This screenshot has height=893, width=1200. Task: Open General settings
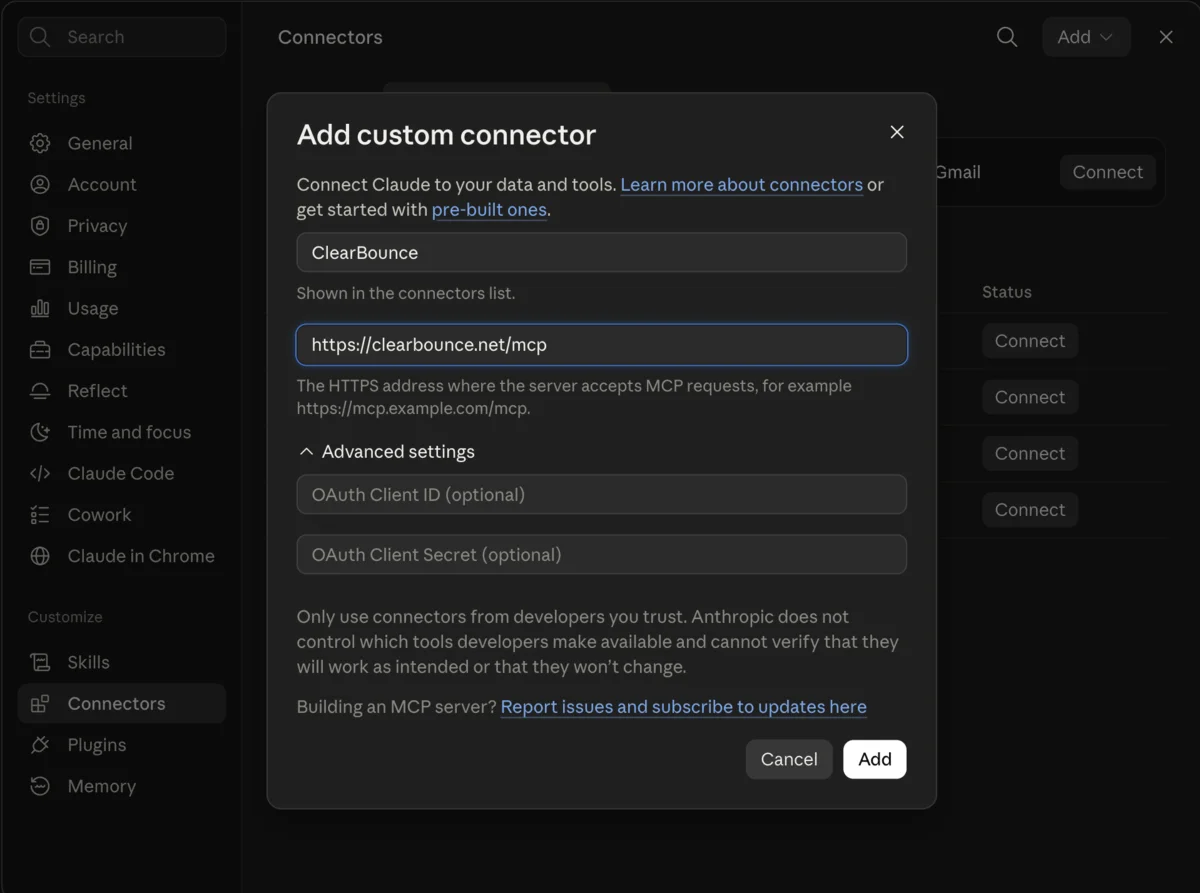pos(122,143)
